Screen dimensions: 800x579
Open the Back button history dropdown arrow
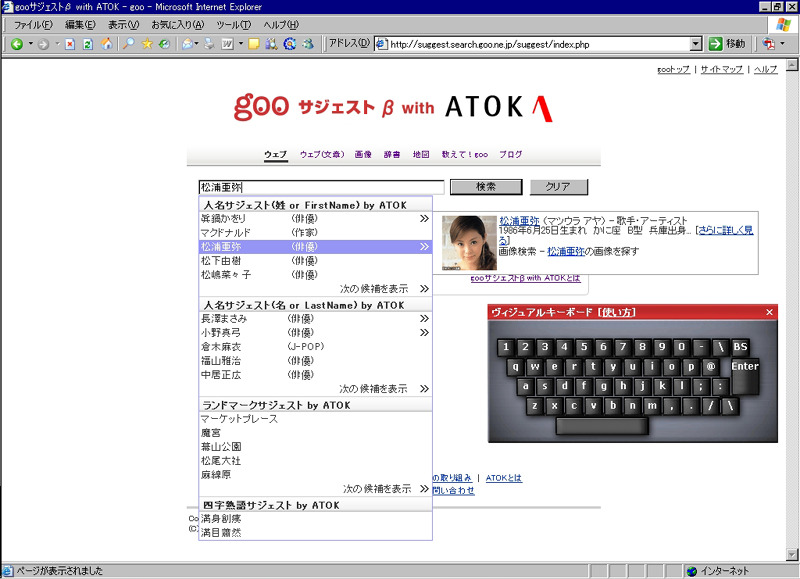31,44
